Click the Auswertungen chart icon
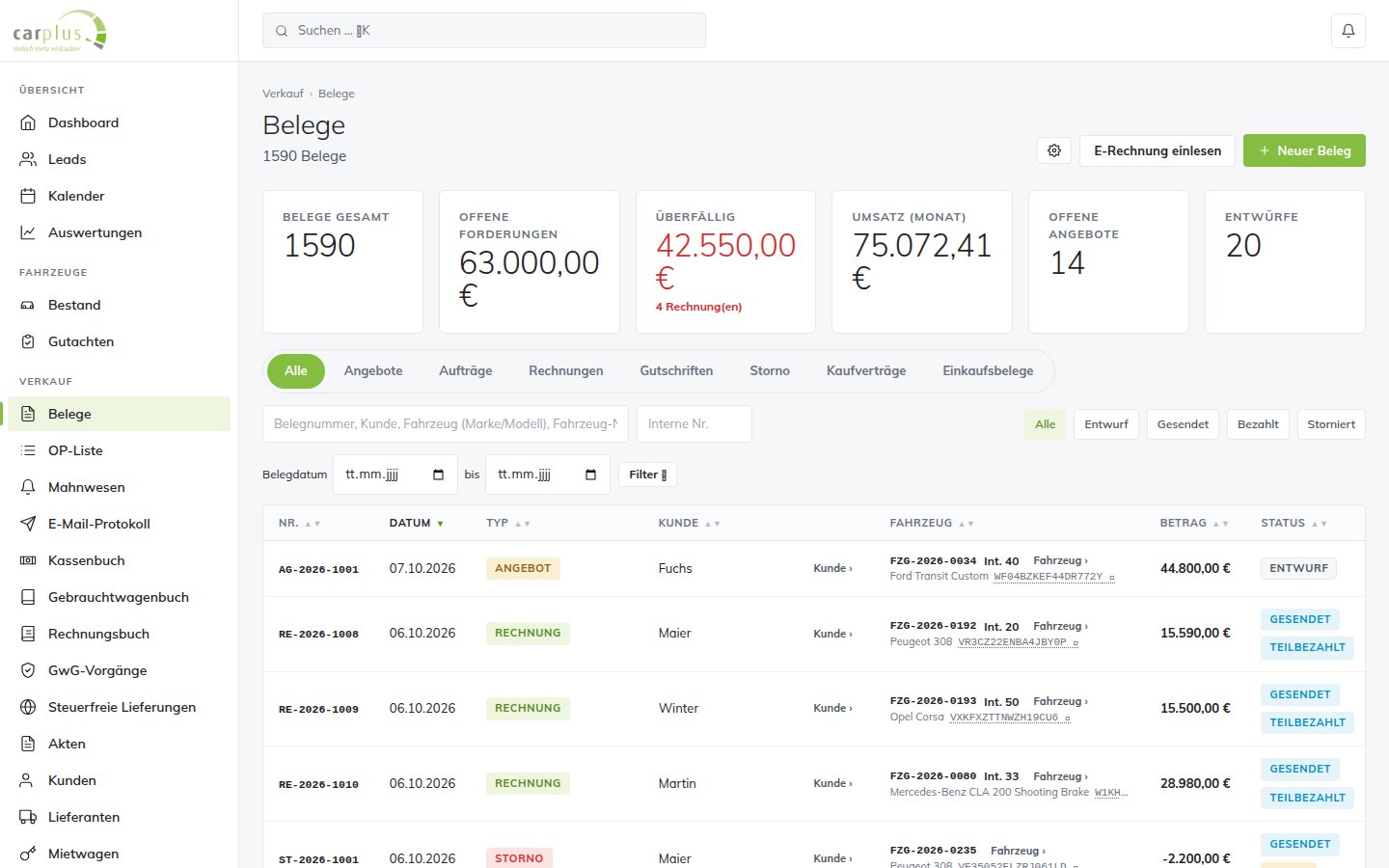 pos(28,232)
